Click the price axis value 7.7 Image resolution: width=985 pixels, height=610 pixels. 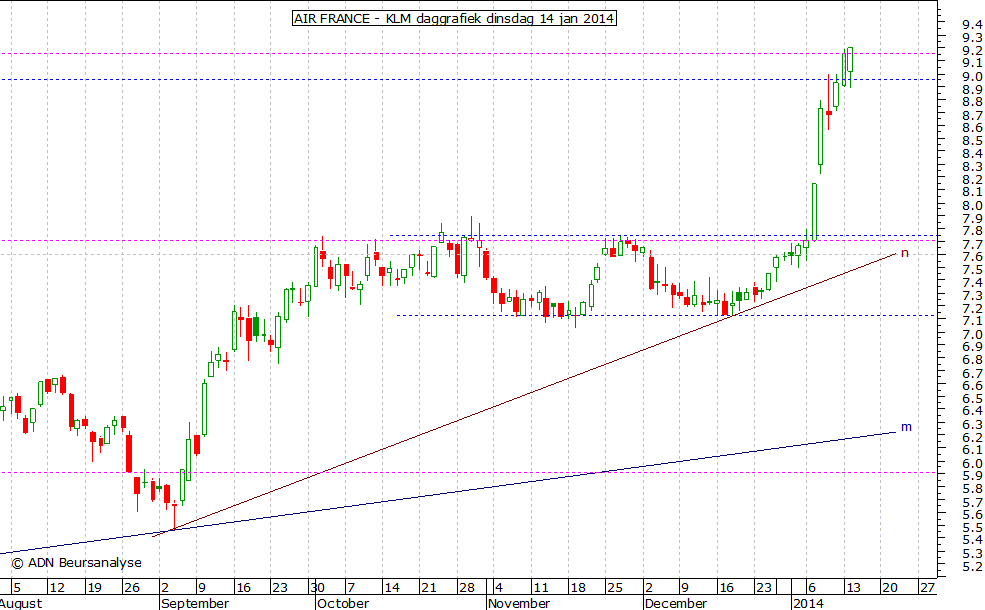click(971, 244)
